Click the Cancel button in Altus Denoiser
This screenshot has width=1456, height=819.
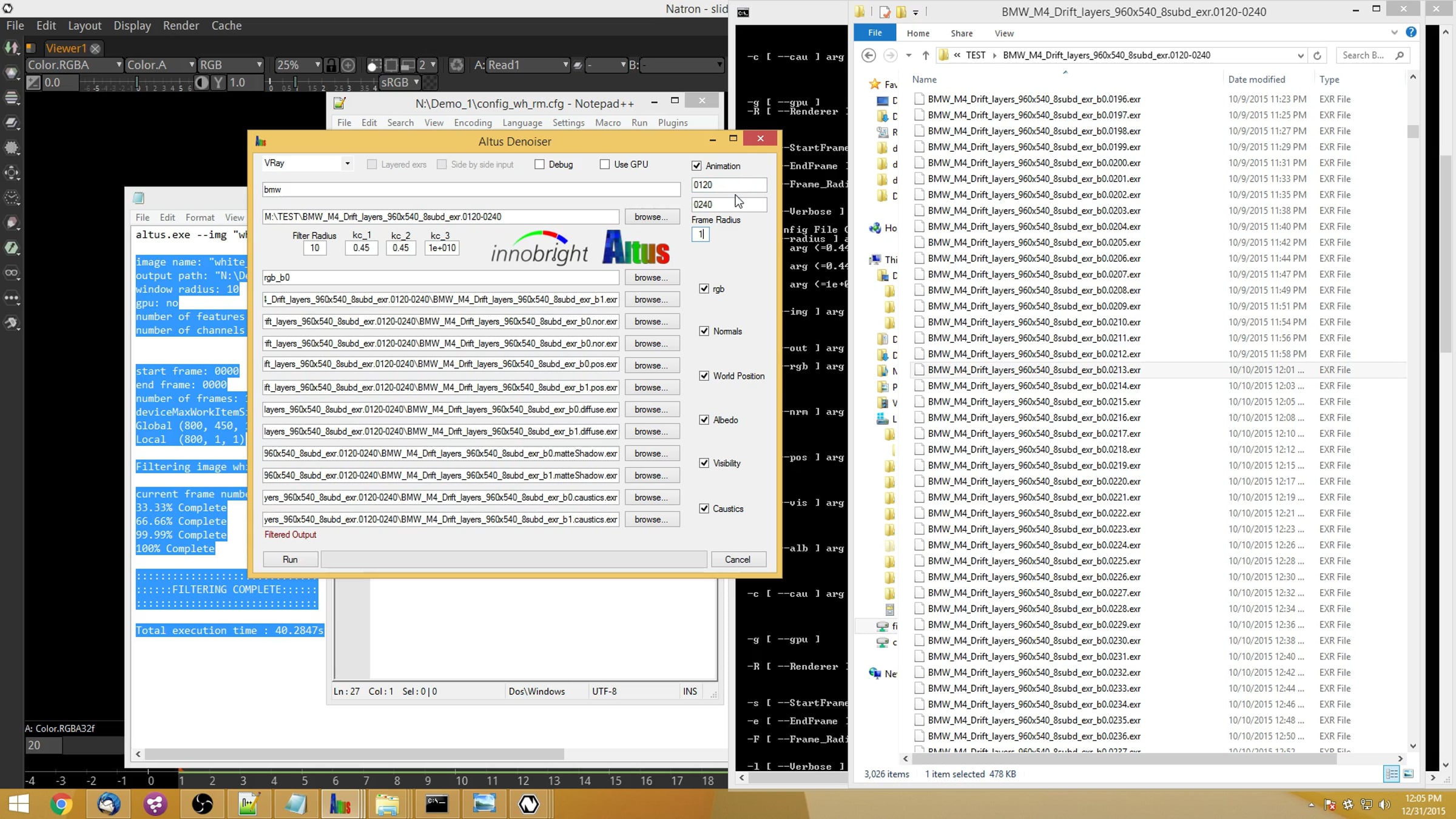[x=738, y=559]
